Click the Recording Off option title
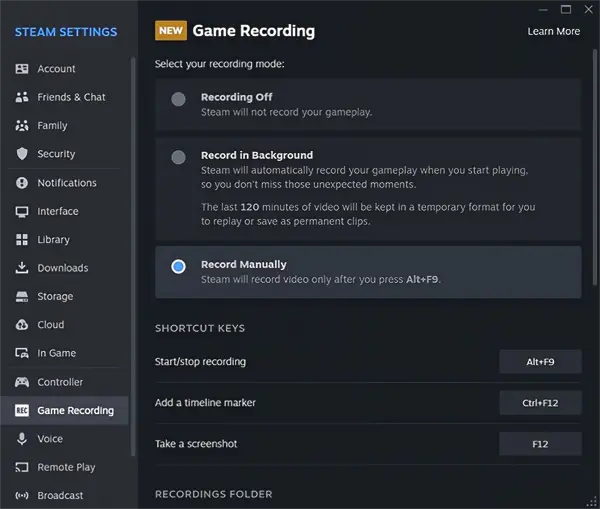Screen dimensions: 600x509 coord(236,97)
